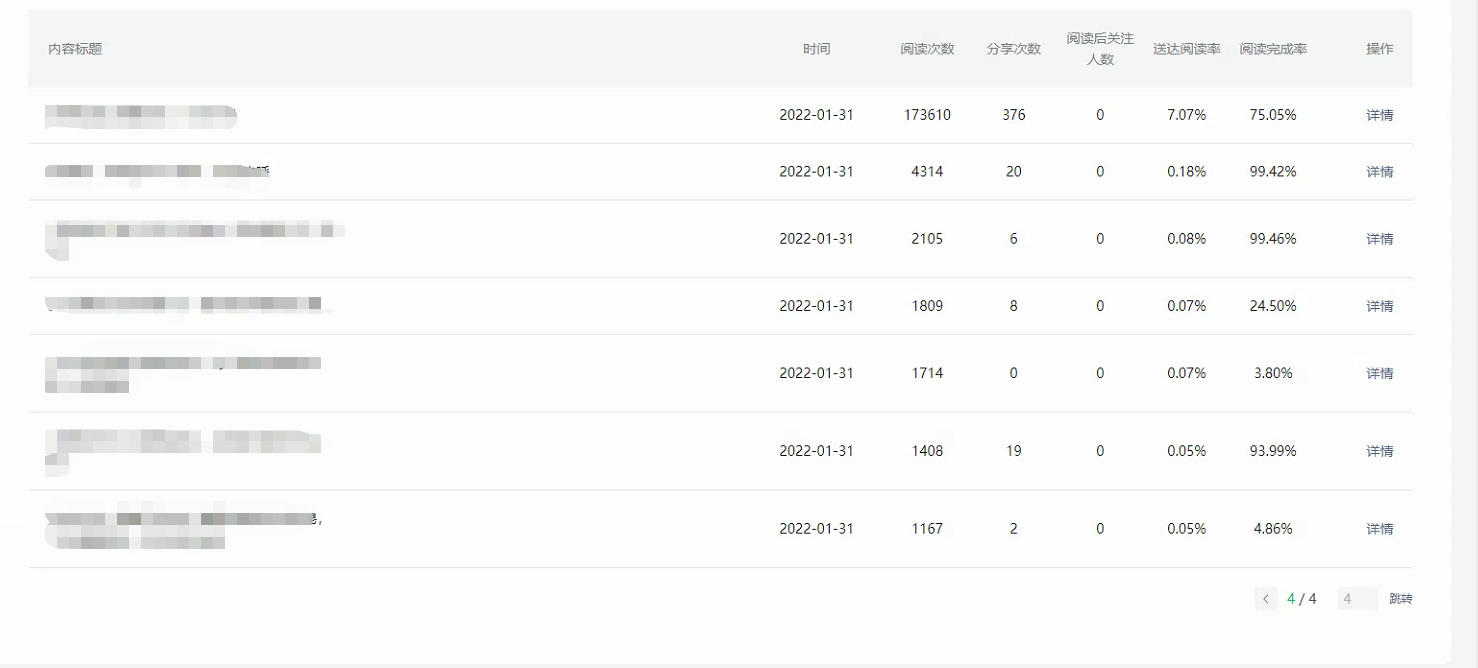Viewport: 1478px width, 668px height.
Task: Open 详情 for the 1714 reads row
Action: (x=1380, y=373)
